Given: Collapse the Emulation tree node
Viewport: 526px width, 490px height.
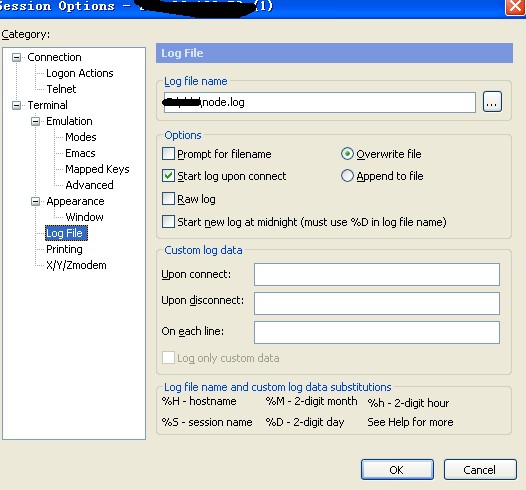Looking at the screenshot, I should coord(35,121).
